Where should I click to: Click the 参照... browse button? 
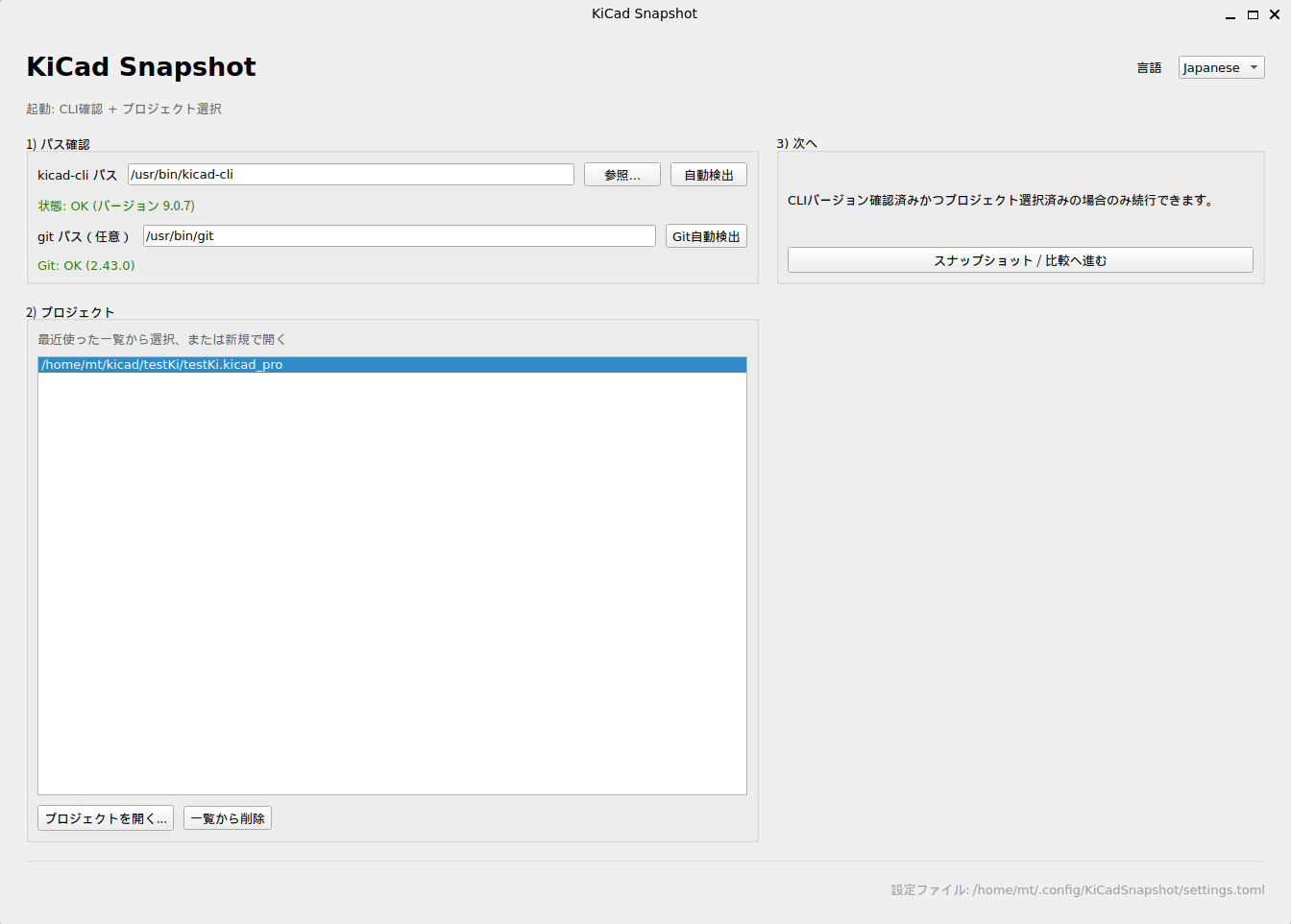[x=621, y=175]
